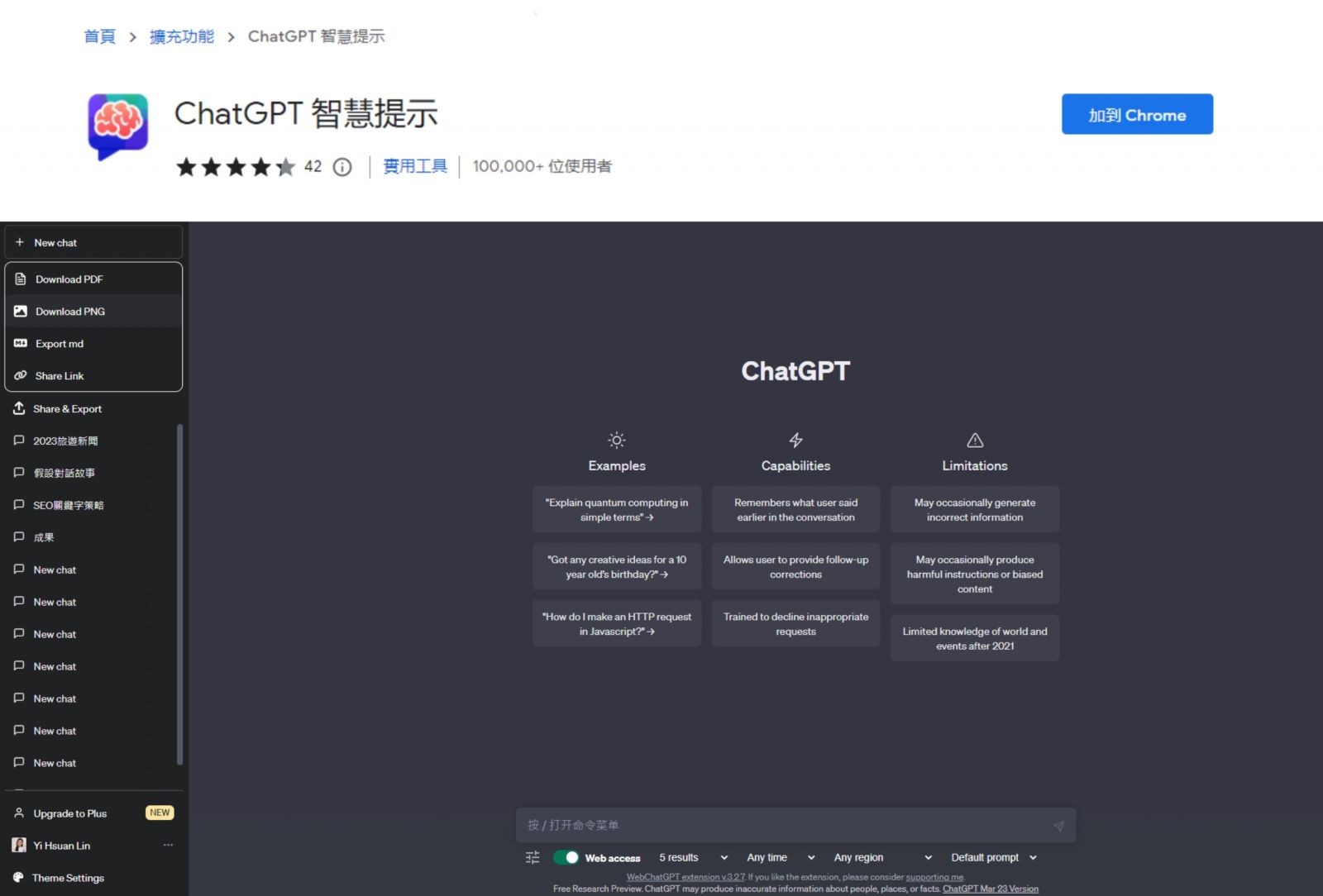Click the Yi Hsuan Lin account name
This screenshot has height=896, width=1323.
point(62,846)
